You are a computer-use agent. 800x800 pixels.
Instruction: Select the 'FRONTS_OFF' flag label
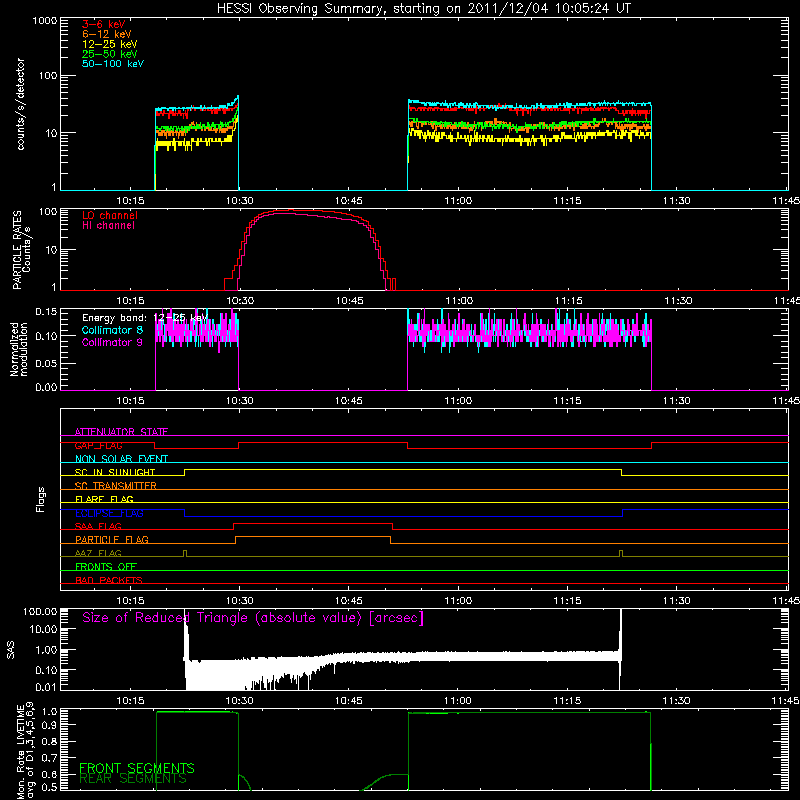(106, 566)
